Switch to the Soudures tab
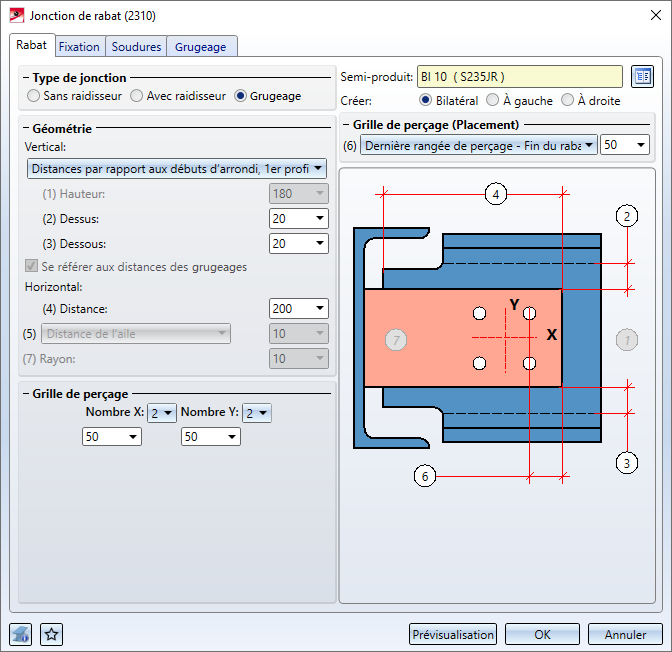The height and width of the screenshot is (652, 672). point(136,47)
